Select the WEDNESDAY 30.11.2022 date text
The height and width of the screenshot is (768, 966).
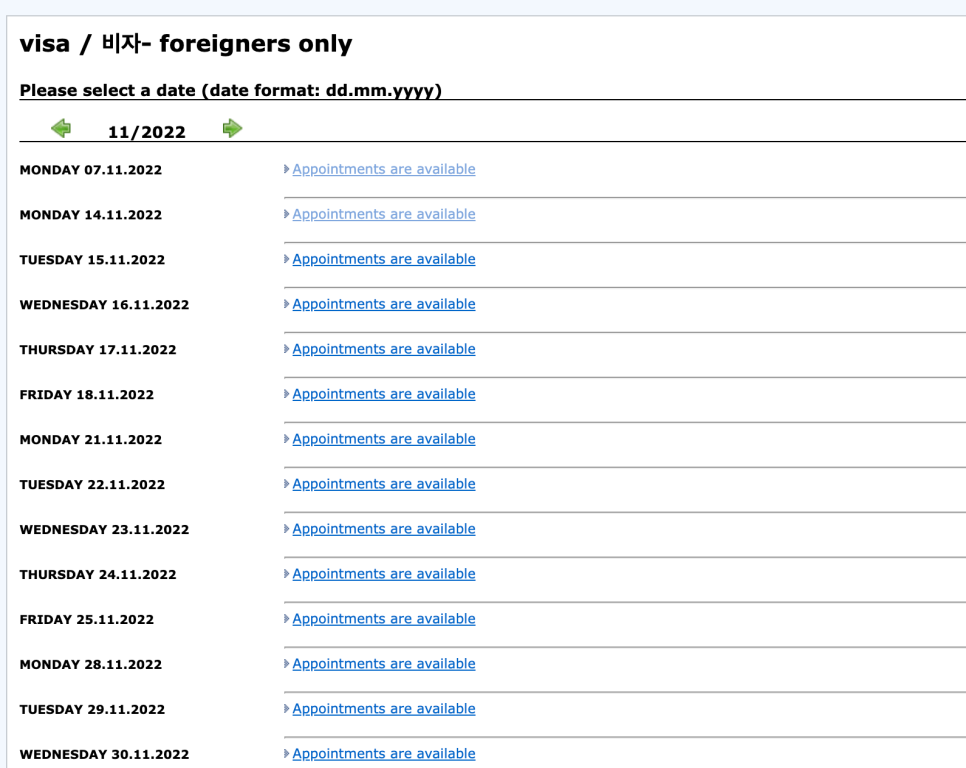click(x=104, y=754)
